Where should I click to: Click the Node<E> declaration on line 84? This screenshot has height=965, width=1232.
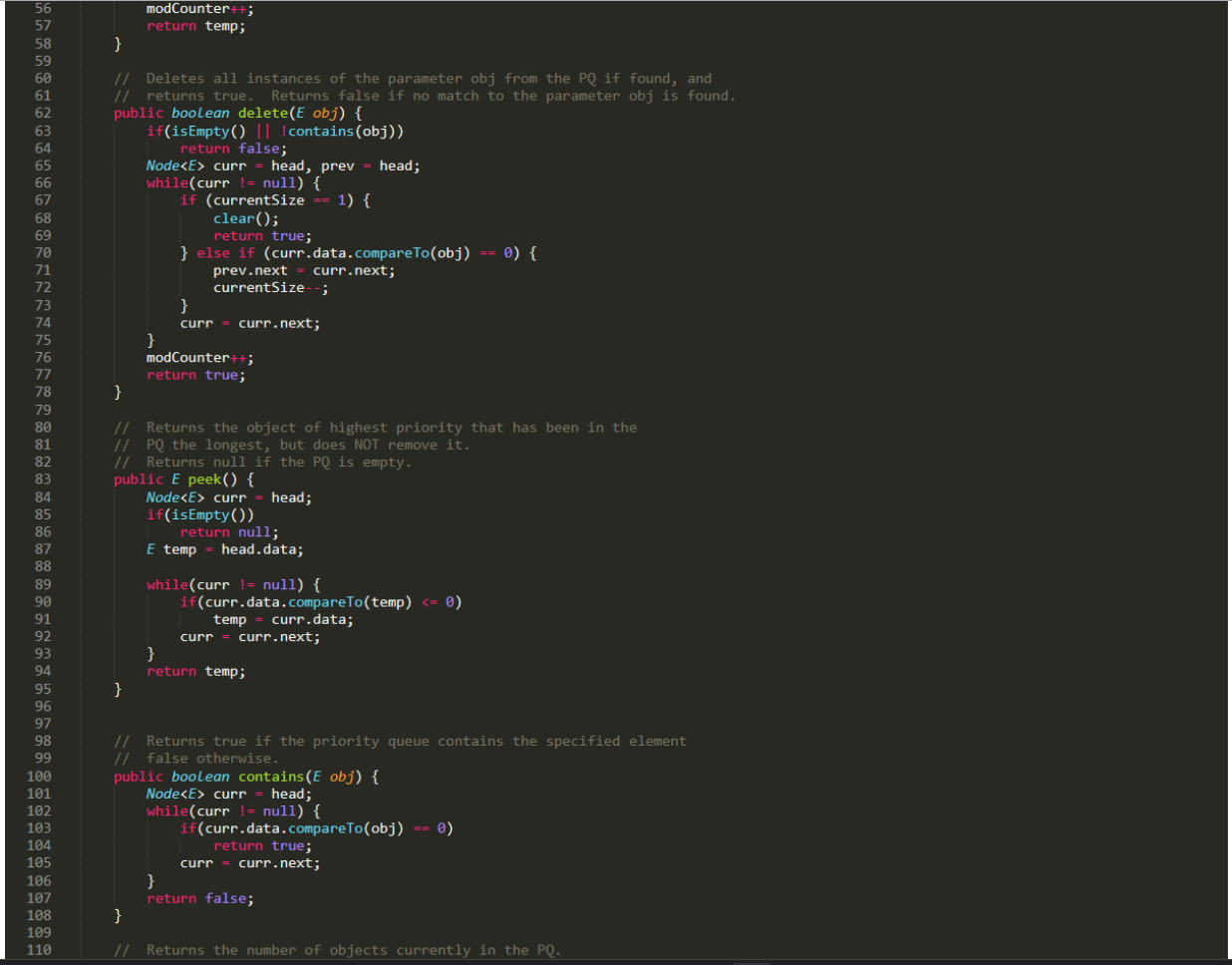(x=174, y=496)
